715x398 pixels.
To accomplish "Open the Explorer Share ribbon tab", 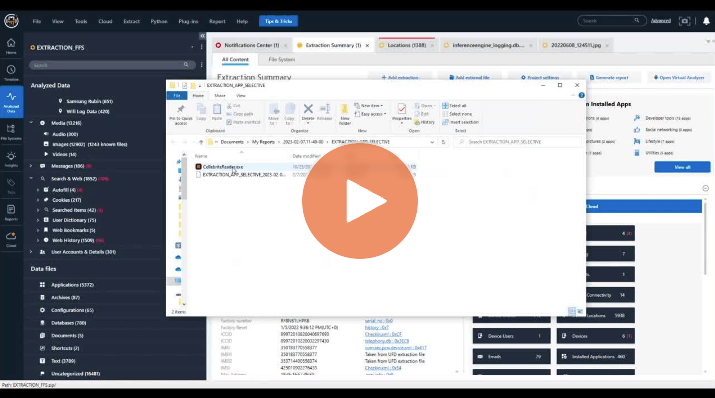I will [220, 96].
